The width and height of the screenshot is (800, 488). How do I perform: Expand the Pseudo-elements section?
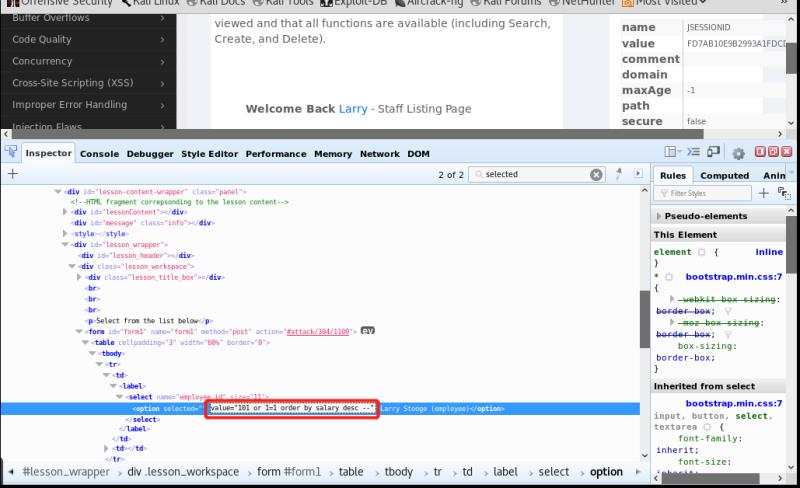[659, 216]
